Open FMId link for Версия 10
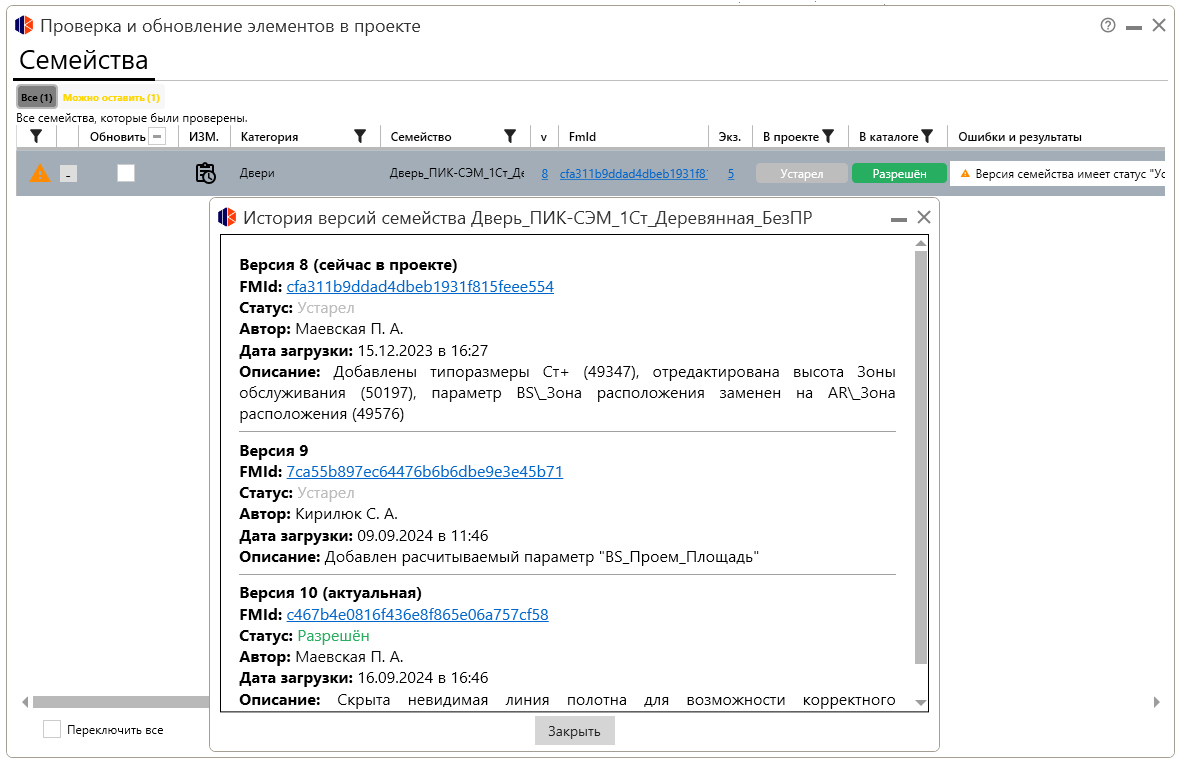Image resolution: width=1180 pixels, height=762 pixels. pyautogui.click(x=417, y=614)
